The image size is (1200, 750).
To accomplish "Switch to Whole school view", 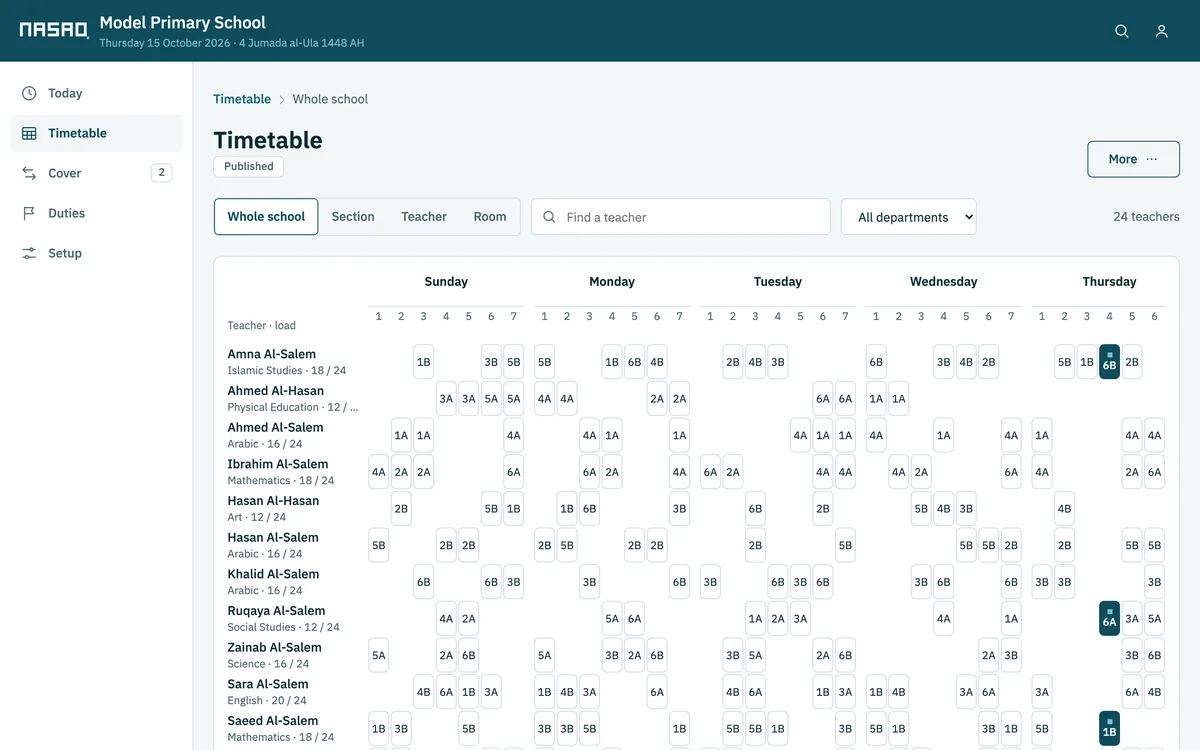I will 266,216.
